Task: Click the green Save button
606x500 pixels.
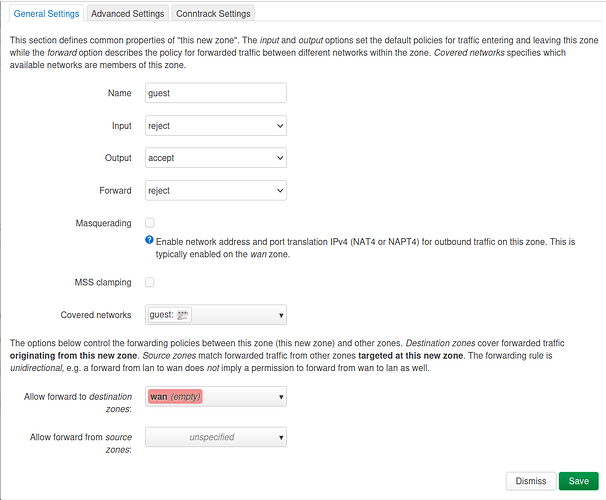Action: point(579,481)
